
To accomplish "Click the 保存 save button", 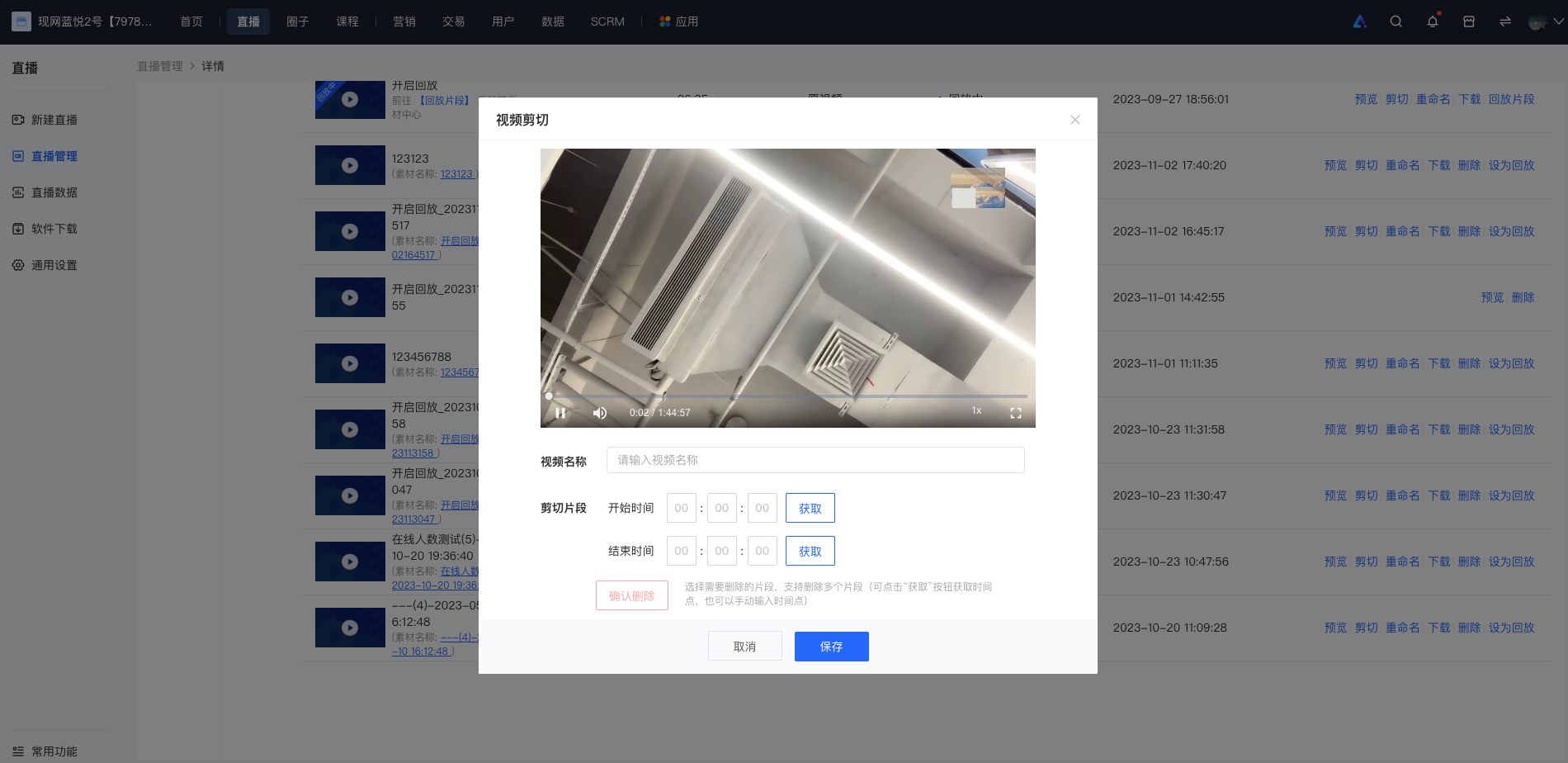I will 832,647.
